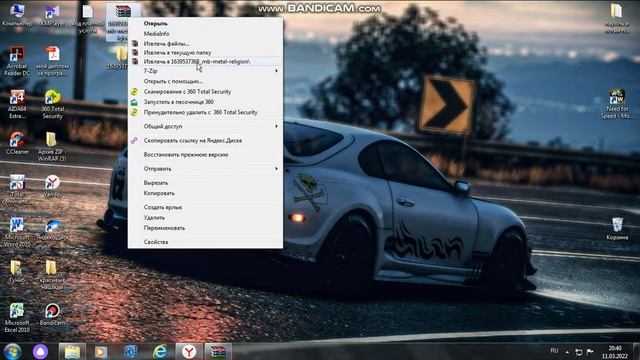This screenshot has width=640, height=360.
Task: Switch to WinRAR in the taskbar
Action: pyautogui.click(x=218, y=351)
